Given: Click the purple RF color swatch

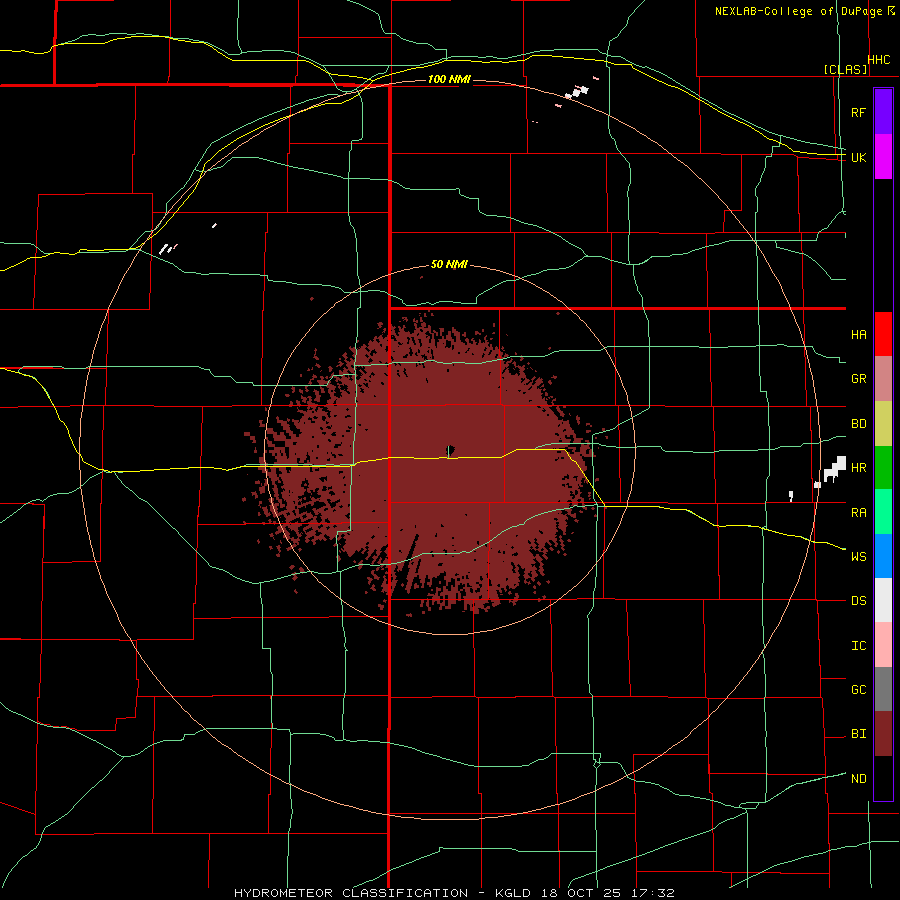Looking at the screenshot, I should coord(883,112).
